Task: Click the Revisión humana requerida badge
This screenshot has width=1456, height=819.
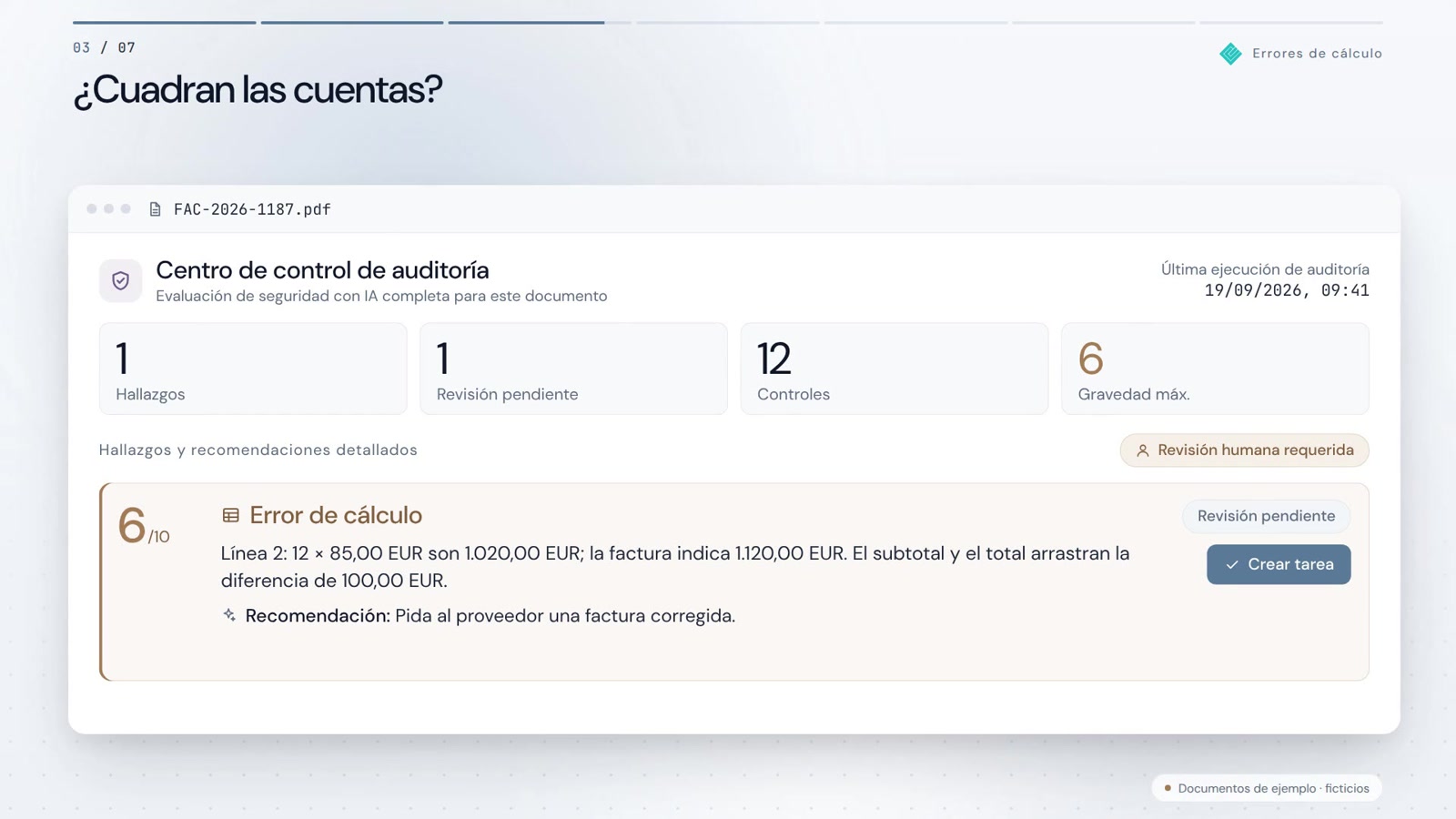Action: tap(1244, 450)
